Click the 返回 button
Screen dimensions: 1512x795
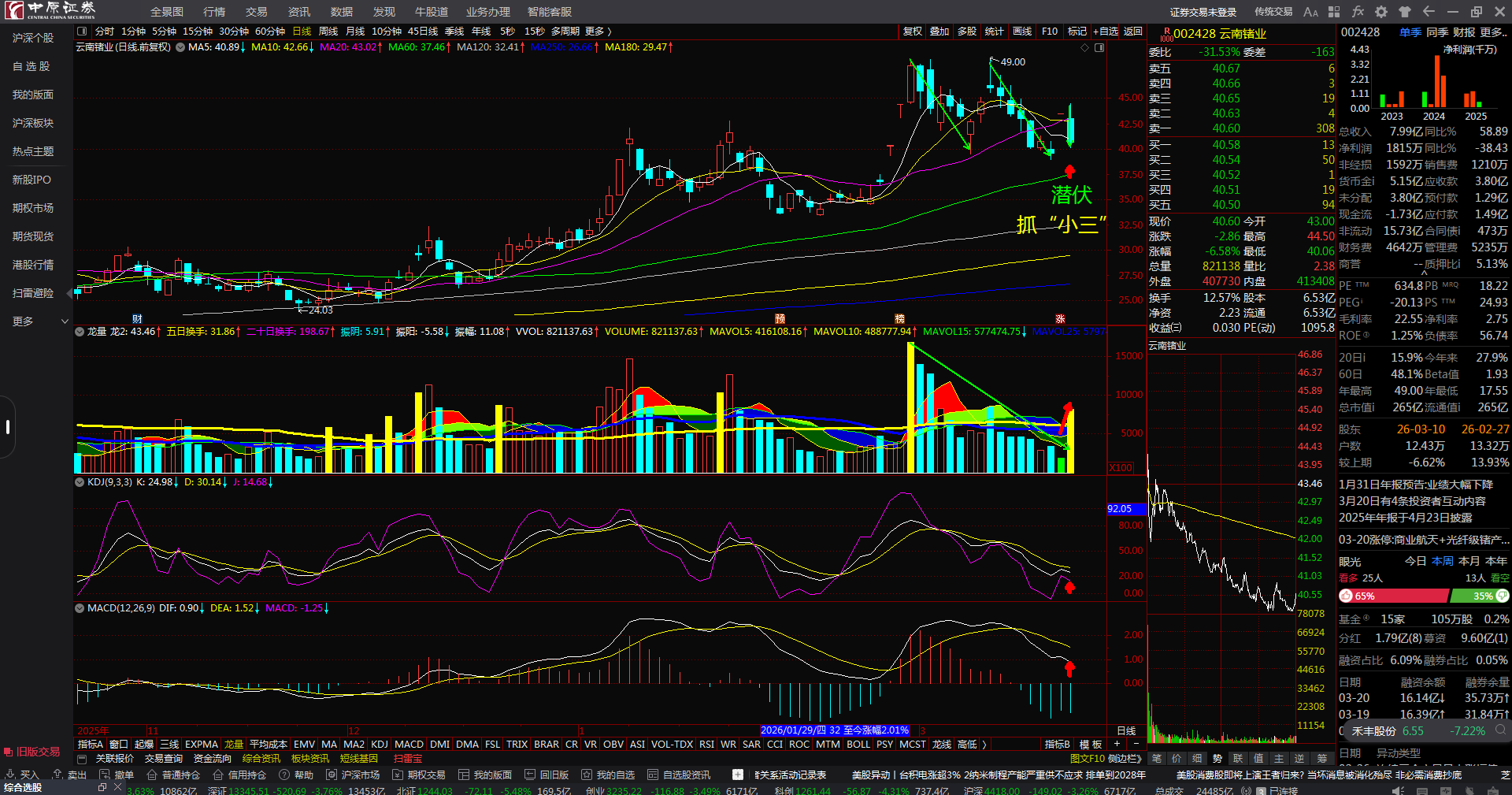click(1133, 31)
